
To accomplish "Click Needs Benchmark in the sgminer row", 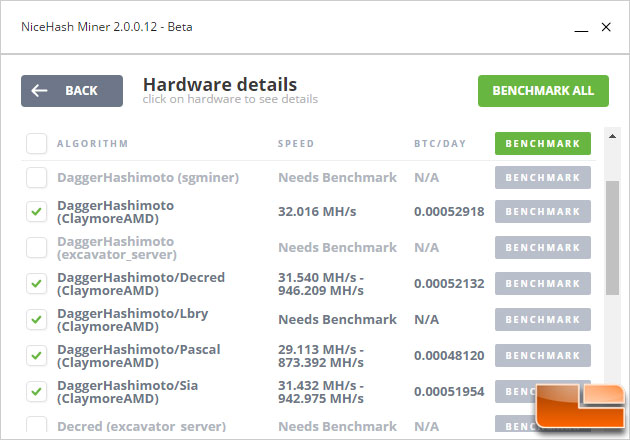I will pyautogui.click(x=338, y=178).
